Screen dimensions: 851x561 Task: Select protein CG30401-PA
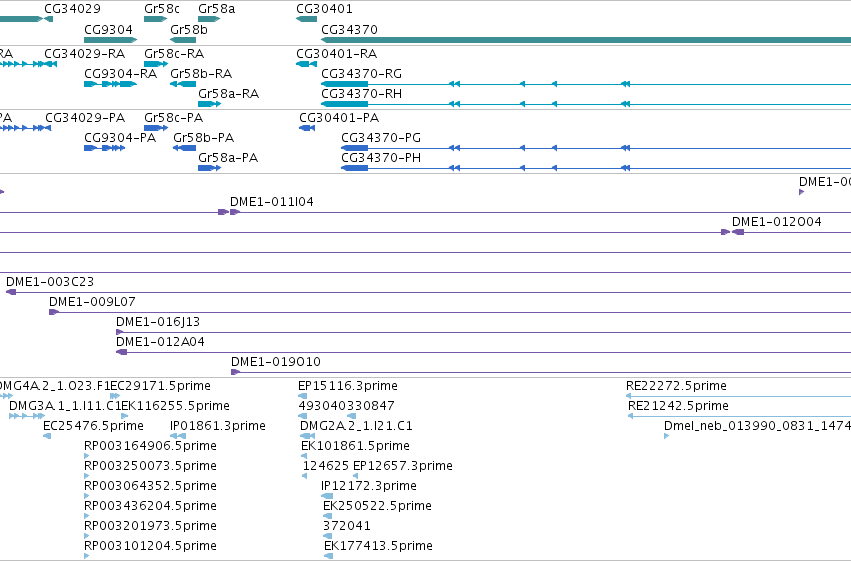point(339,118)
